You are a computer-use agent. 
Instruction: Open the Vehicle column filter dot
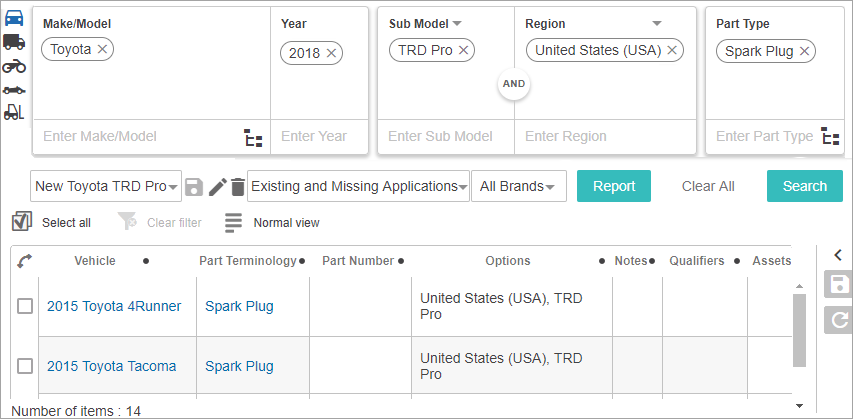[x=146, y=261]
